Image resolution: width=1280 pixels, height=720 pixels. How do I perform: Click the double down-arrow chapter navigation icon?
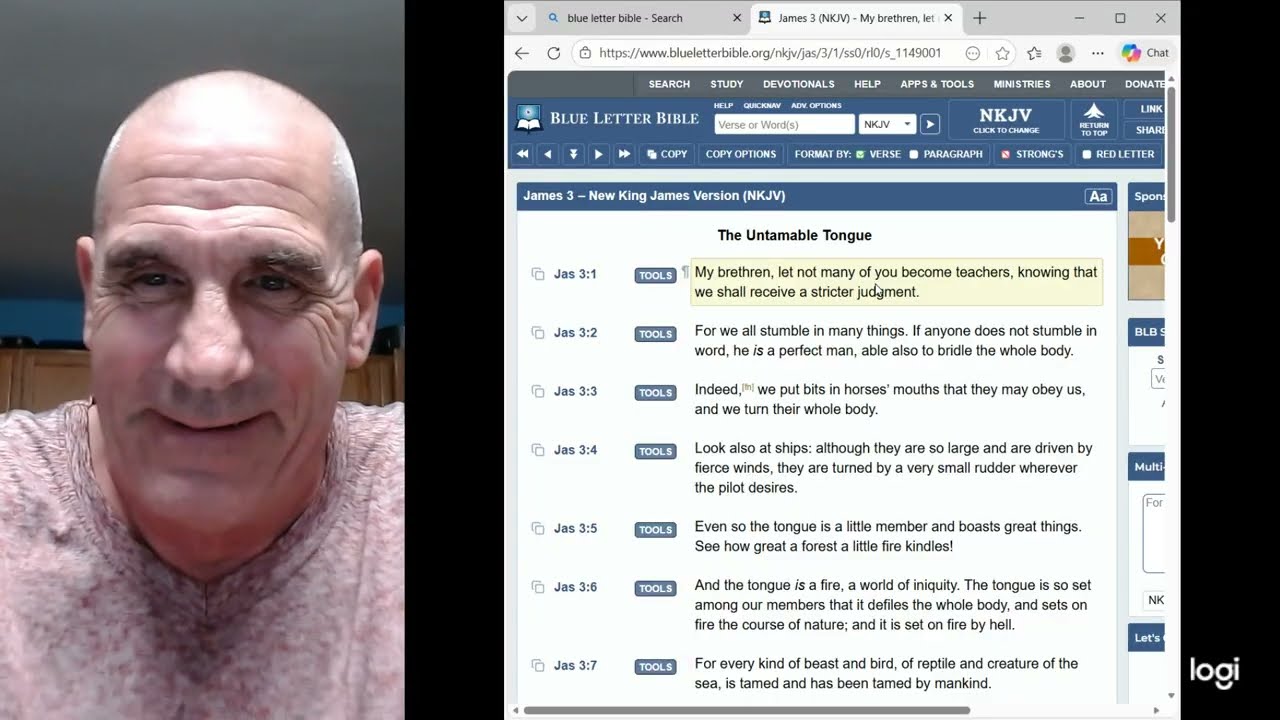573,154
